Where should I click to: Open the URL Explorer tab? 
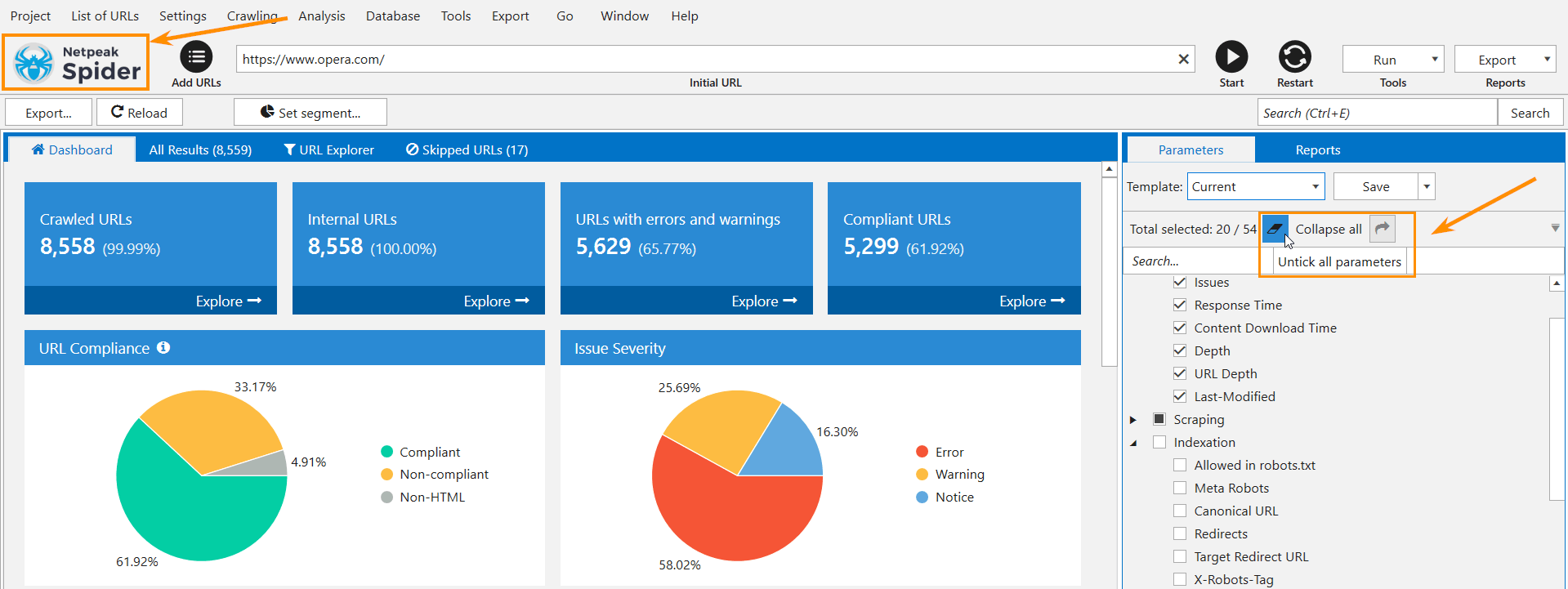[x=328, y=149]
